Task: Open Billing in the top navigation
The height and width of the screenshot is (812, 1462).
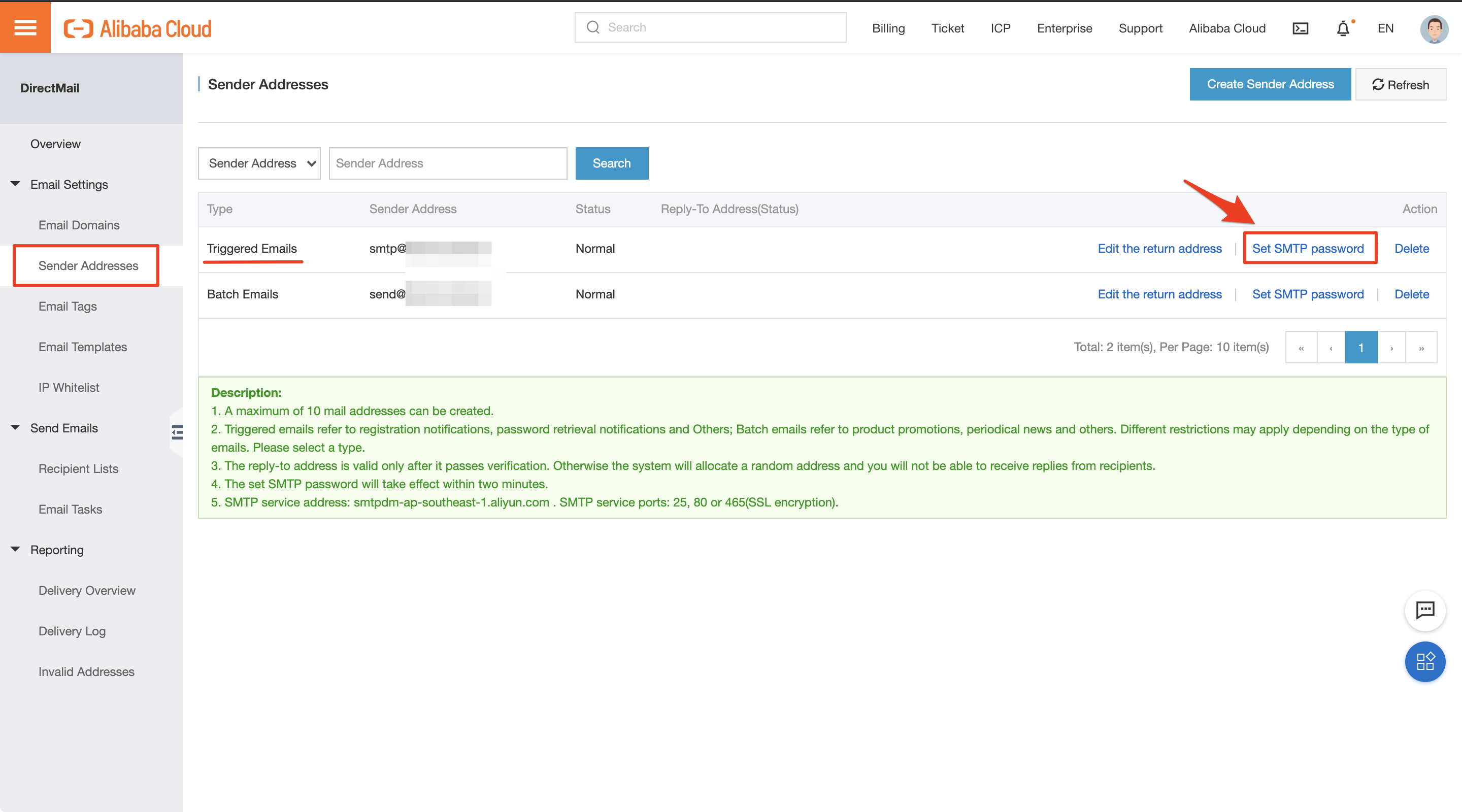Action: point(888,28)
